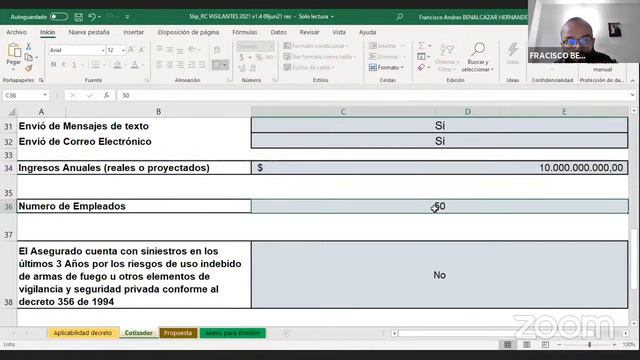Open the Archivo menu

coord(16,32)
